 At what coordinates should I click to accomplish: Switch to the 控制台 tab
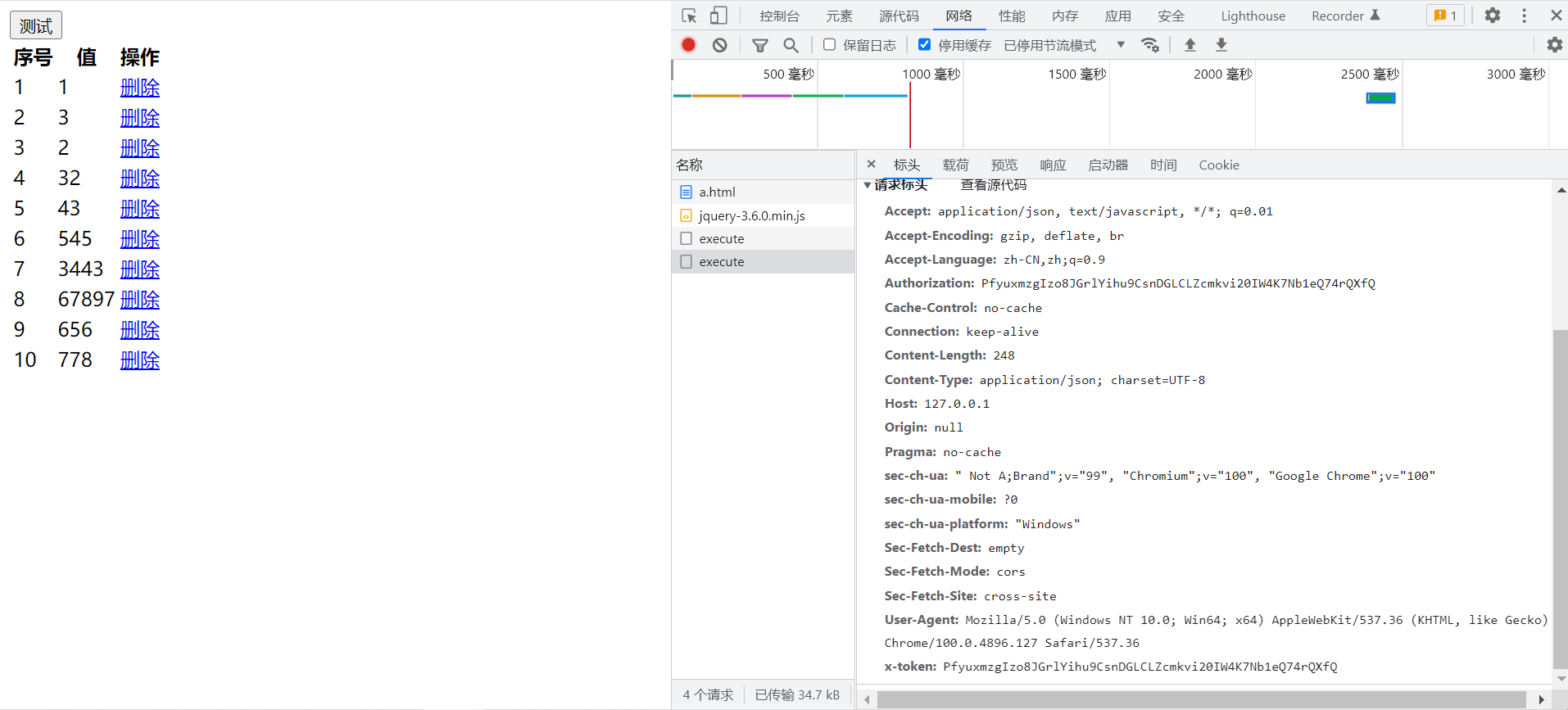(x=779, y=16)
